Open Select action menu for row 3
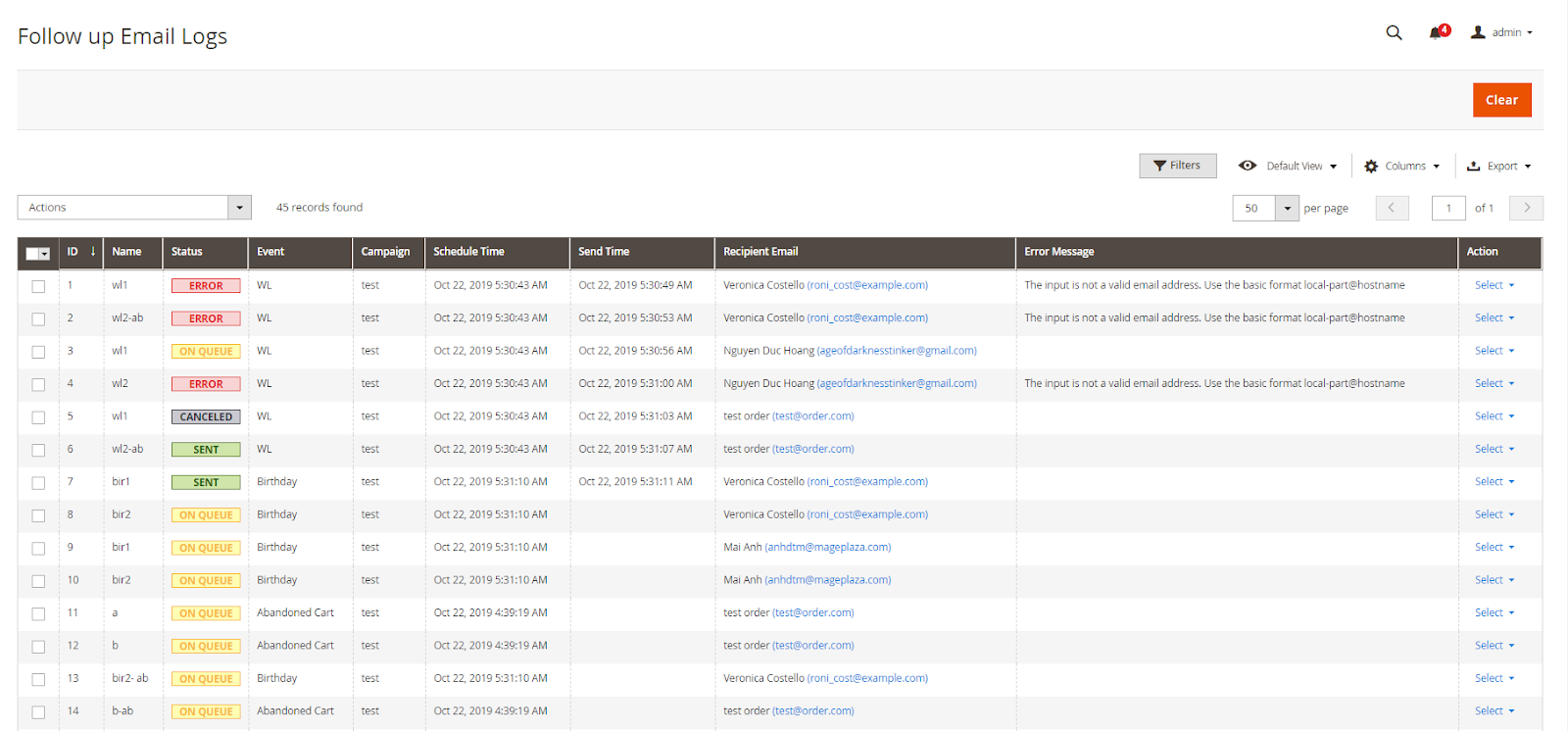 point(1494,351)
